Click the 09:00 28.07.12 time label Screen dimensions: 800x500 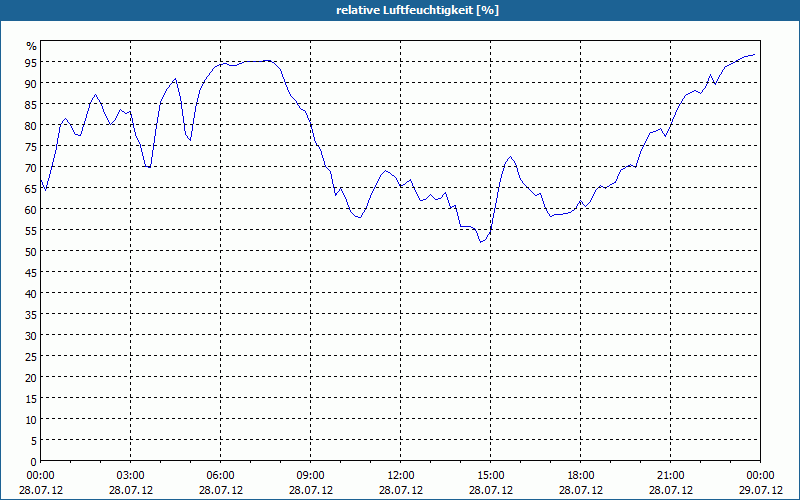click(311, 483)
